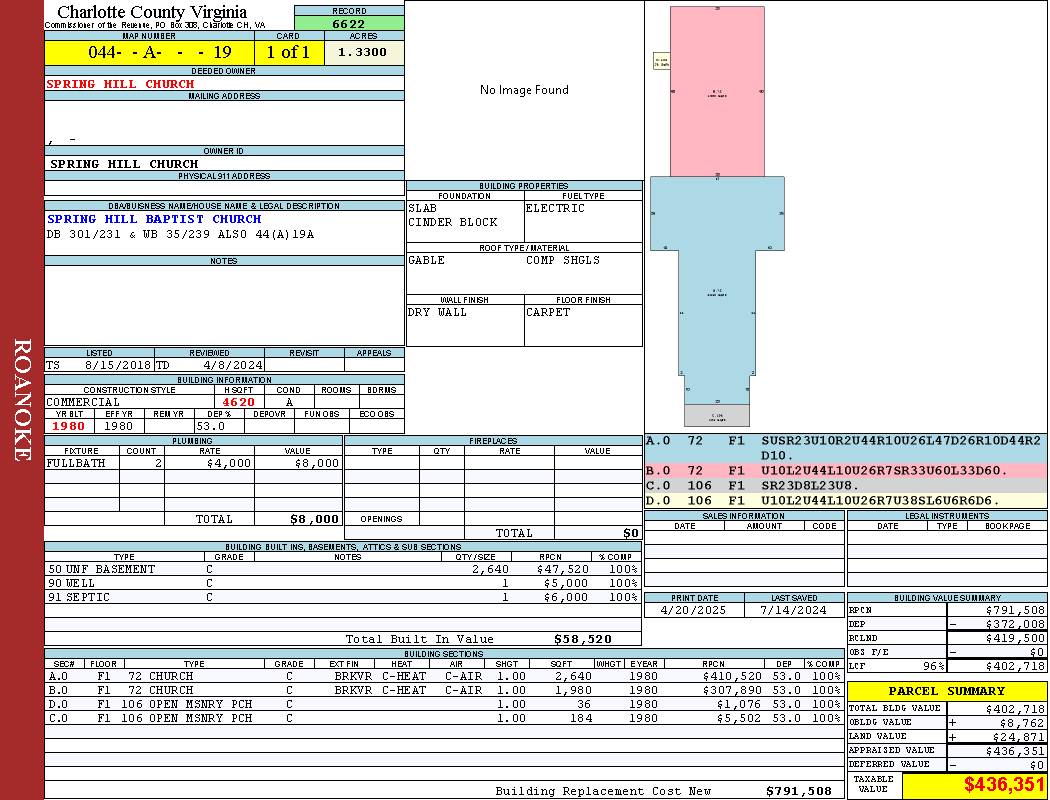Click the yellow PARCEL SUMMARY header
This screenshot has height=800, width=1050.
946,691
